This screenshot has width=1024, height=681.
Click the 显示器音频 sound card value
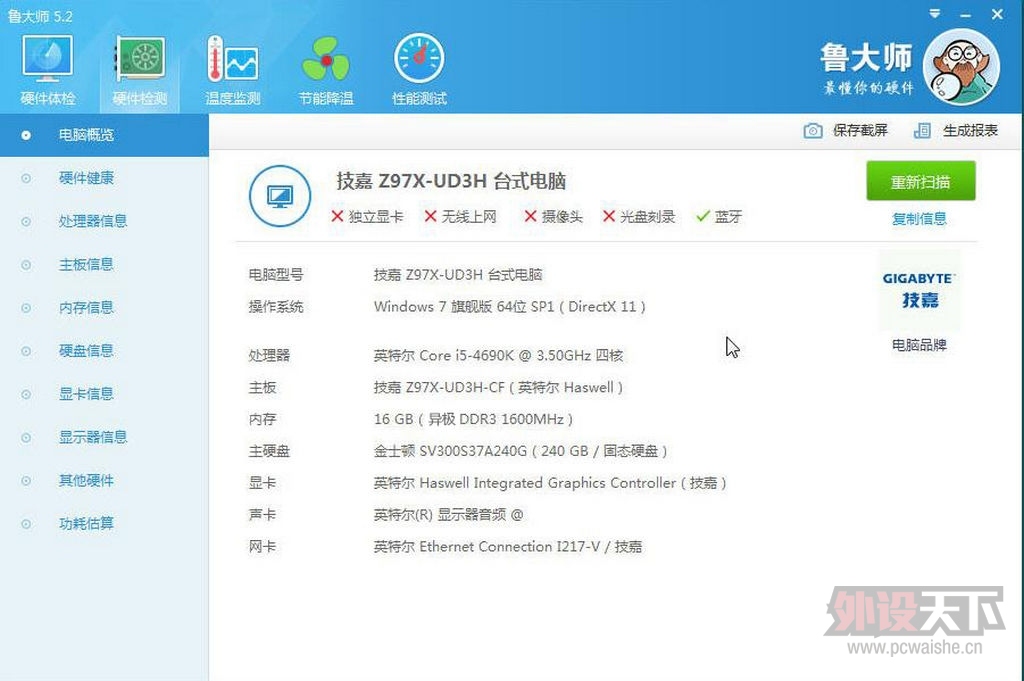pyautogui.click(x=448, y=515)
